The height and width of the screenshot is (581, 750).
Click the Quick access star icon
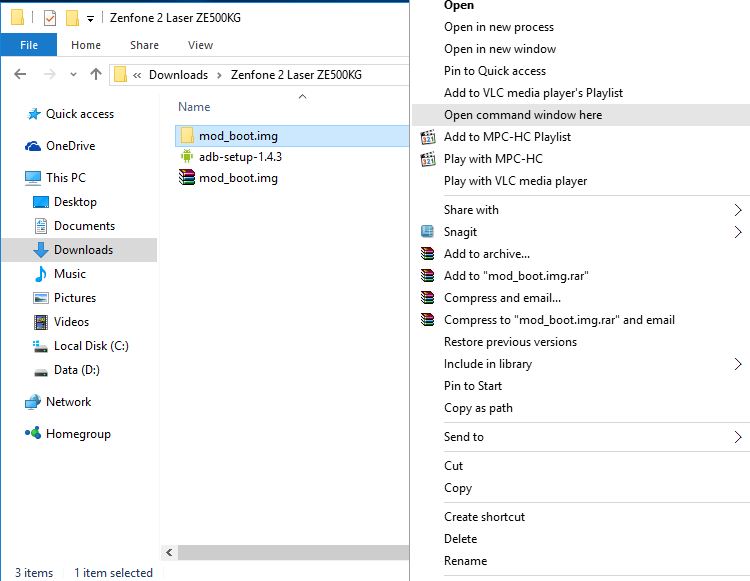click(x=33, y=114)
